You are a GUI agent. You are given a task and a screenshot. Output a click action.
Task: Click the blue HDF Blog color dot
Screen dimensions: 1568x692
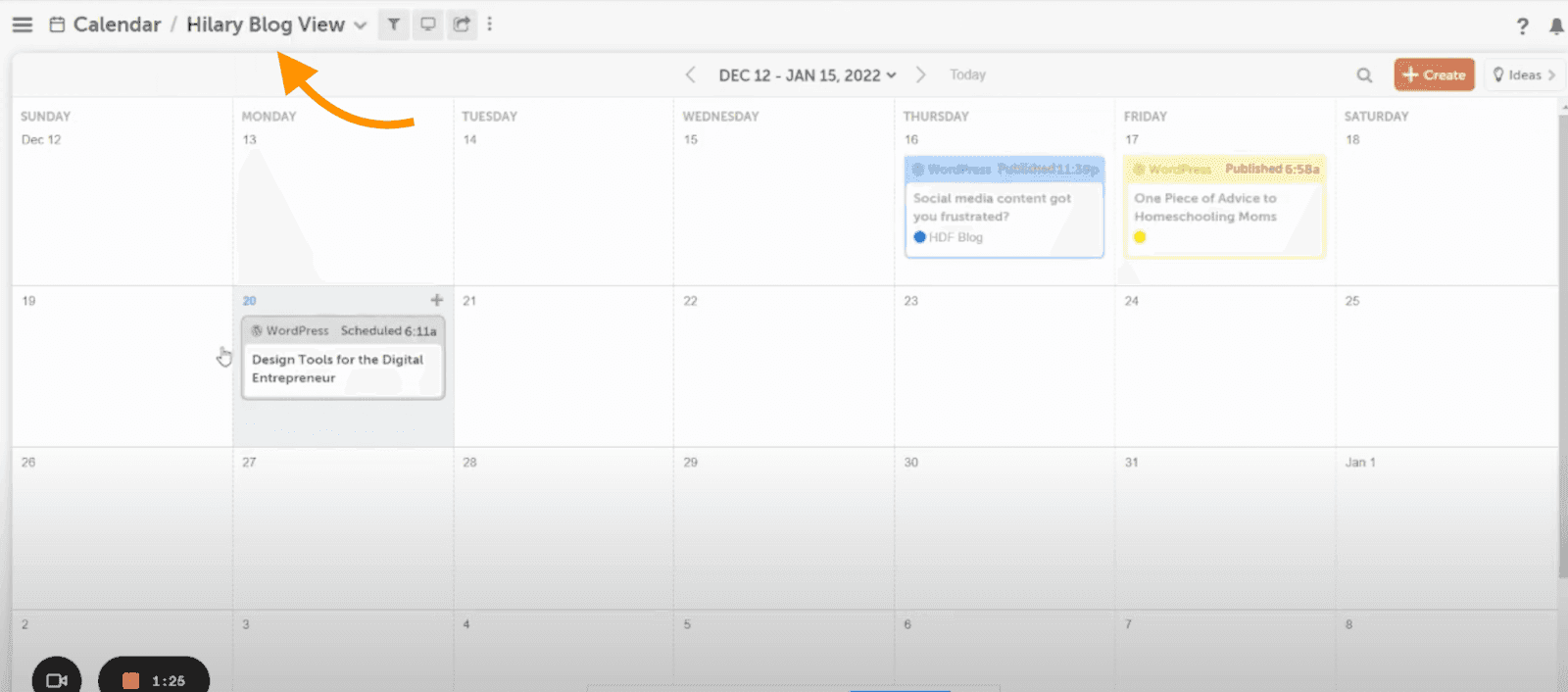tap(919, 237)
